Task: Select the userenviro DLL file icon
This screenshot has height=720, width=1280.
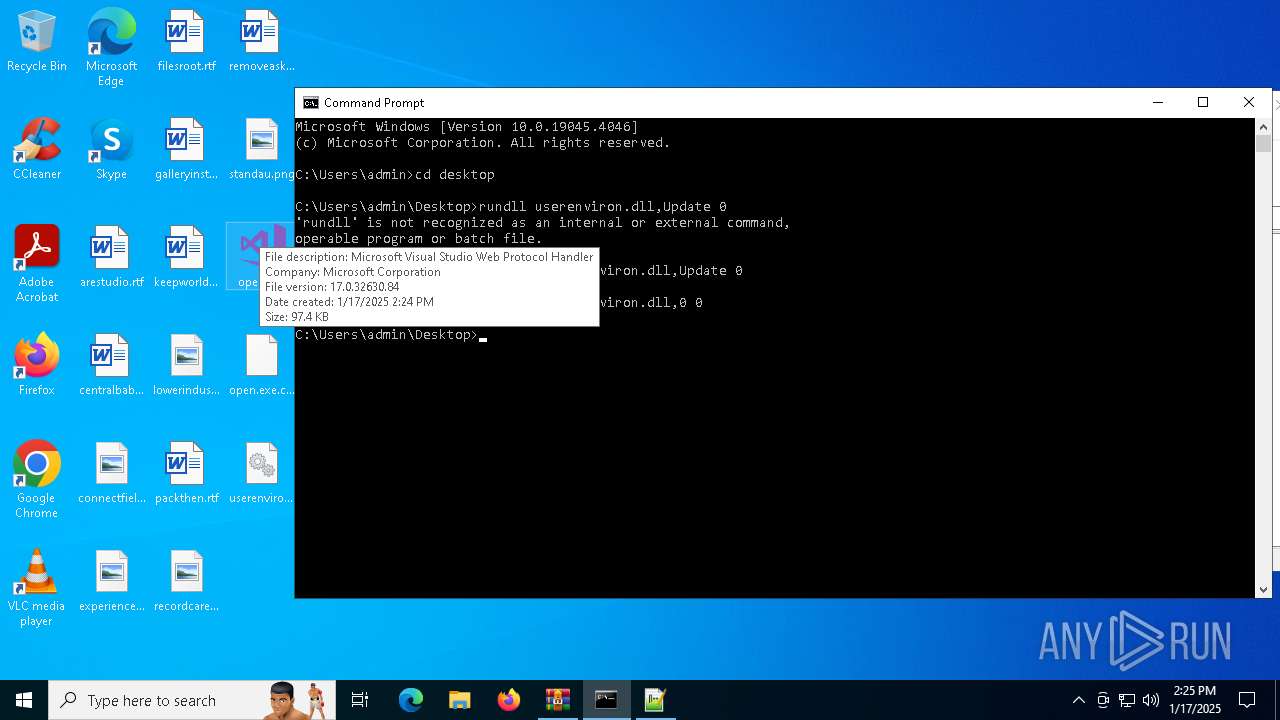Action: click(261, 474)
